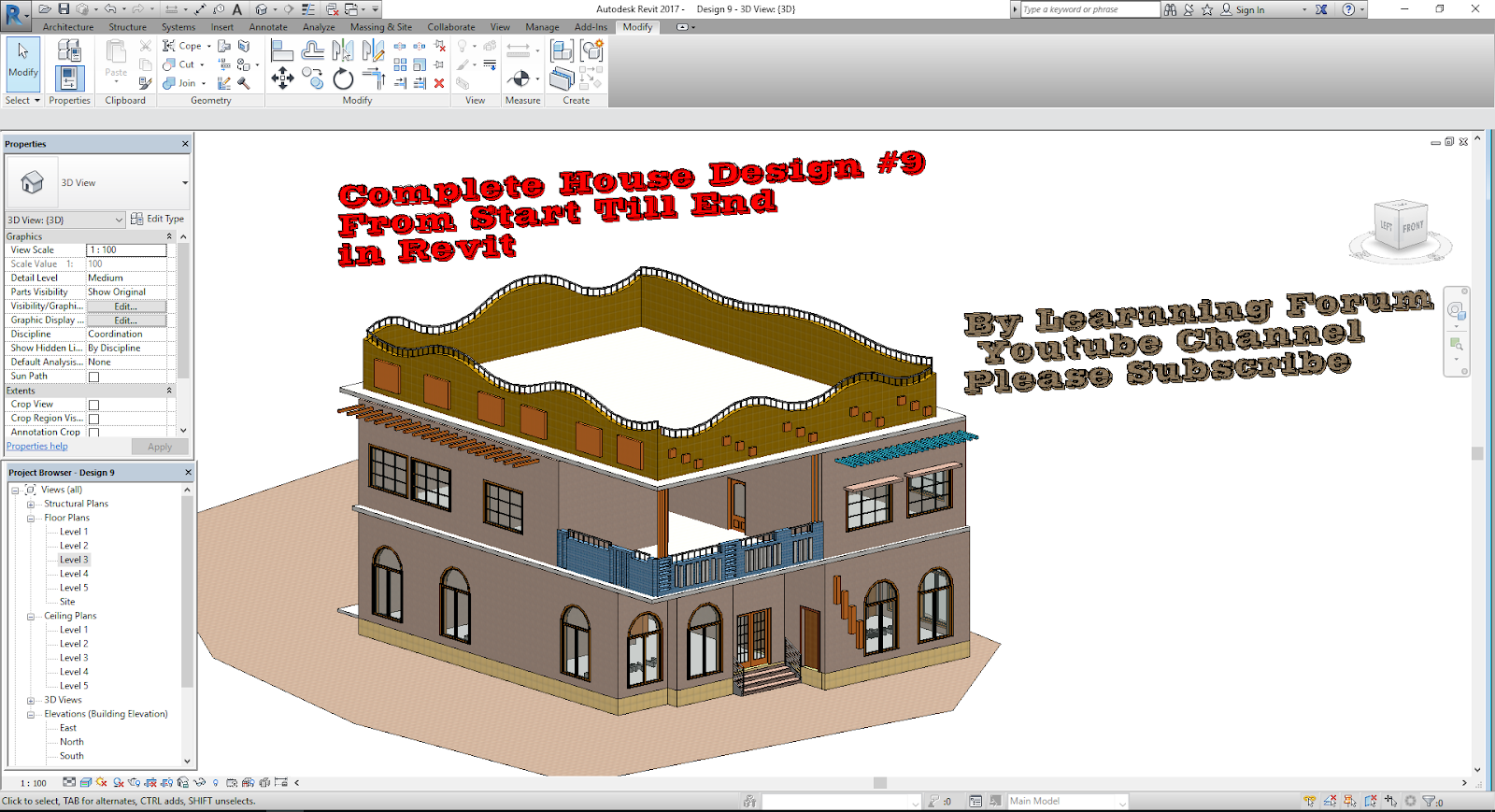
Task: Click the Create Assembly icon
Action: [x=562, y=50]
